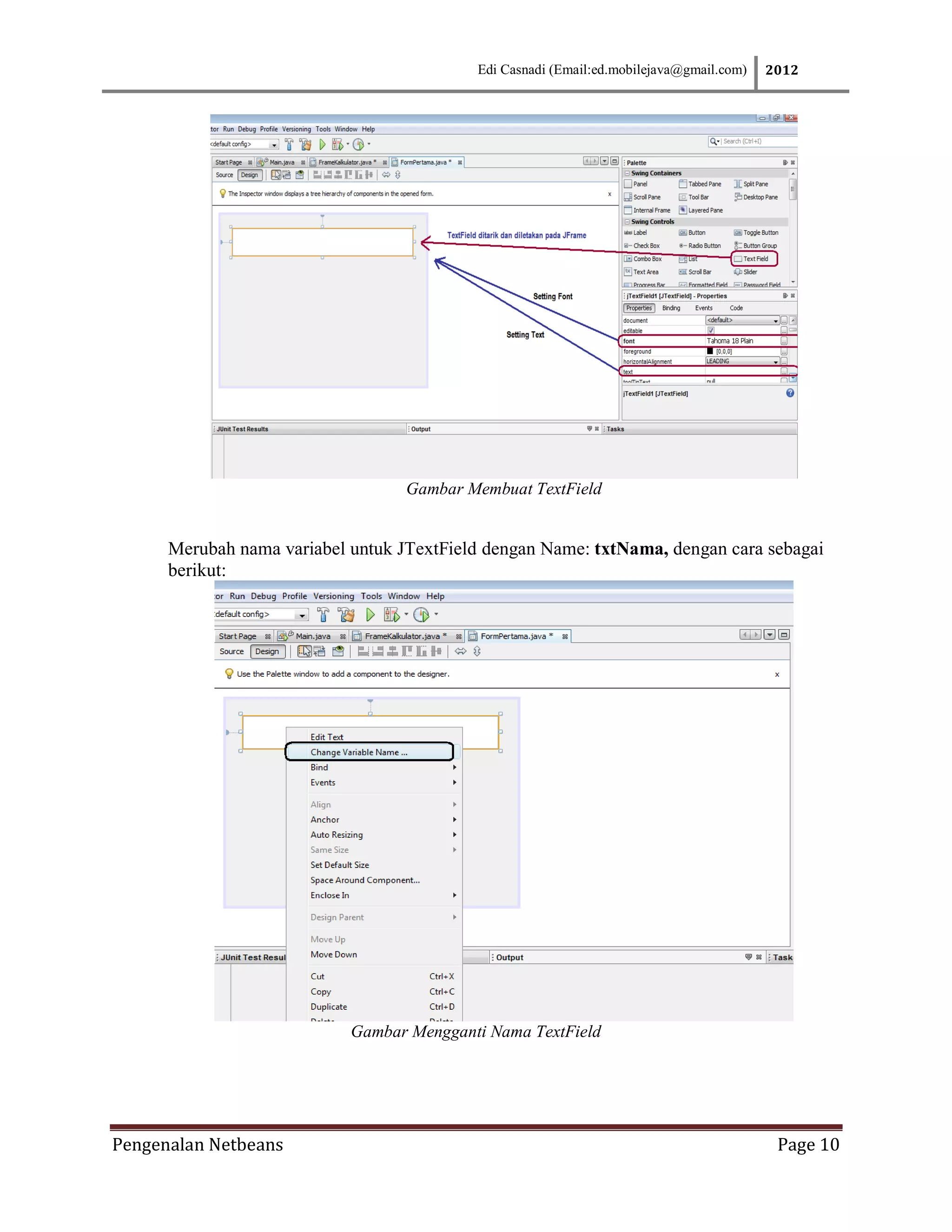
Task: Click the ellipsis button for the text property
Action: [784, 372]
